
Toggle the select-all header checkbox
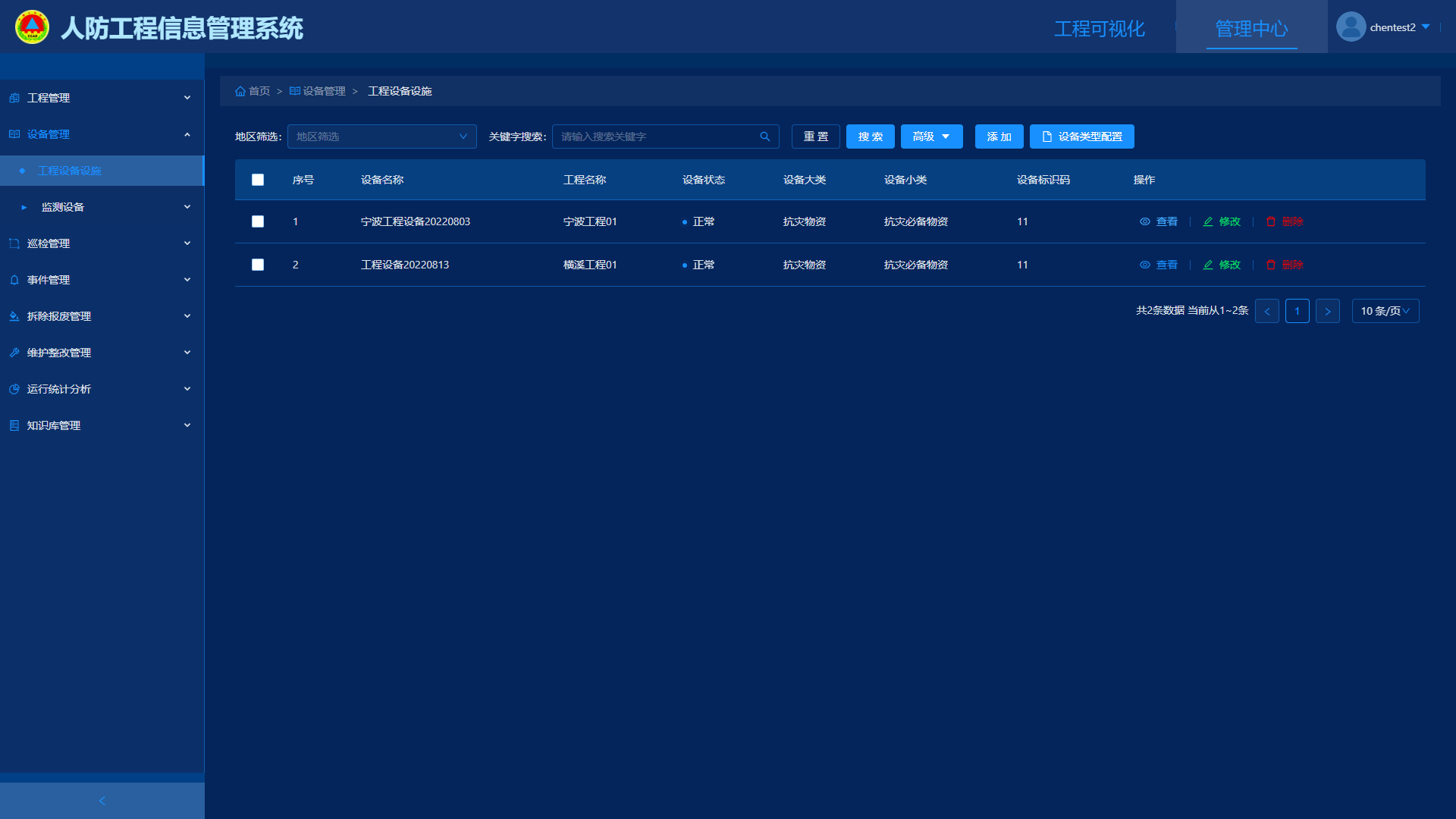click(258, 180)
